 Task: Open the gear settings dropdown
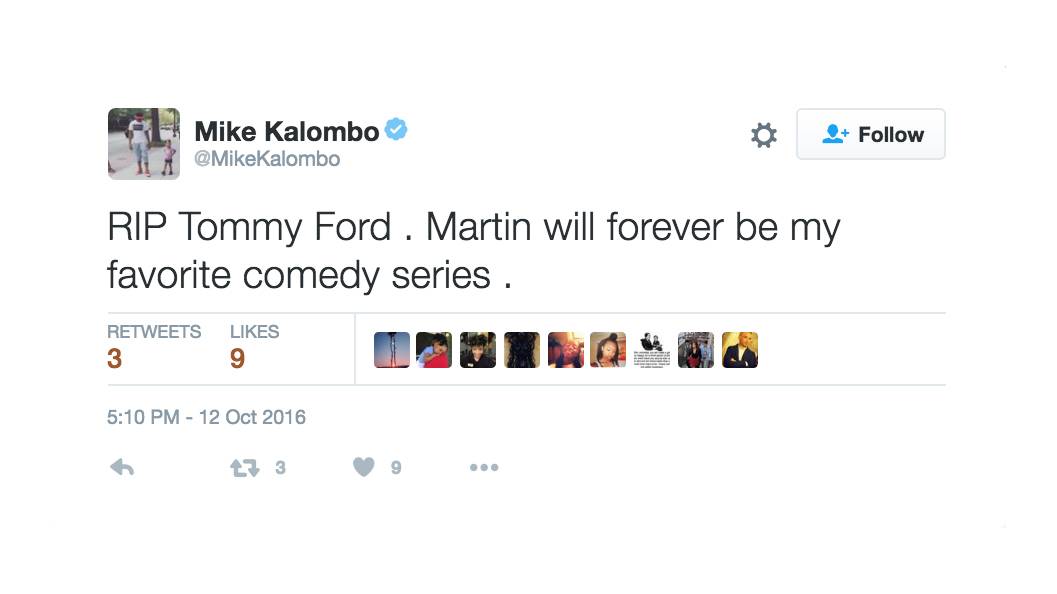764,135
